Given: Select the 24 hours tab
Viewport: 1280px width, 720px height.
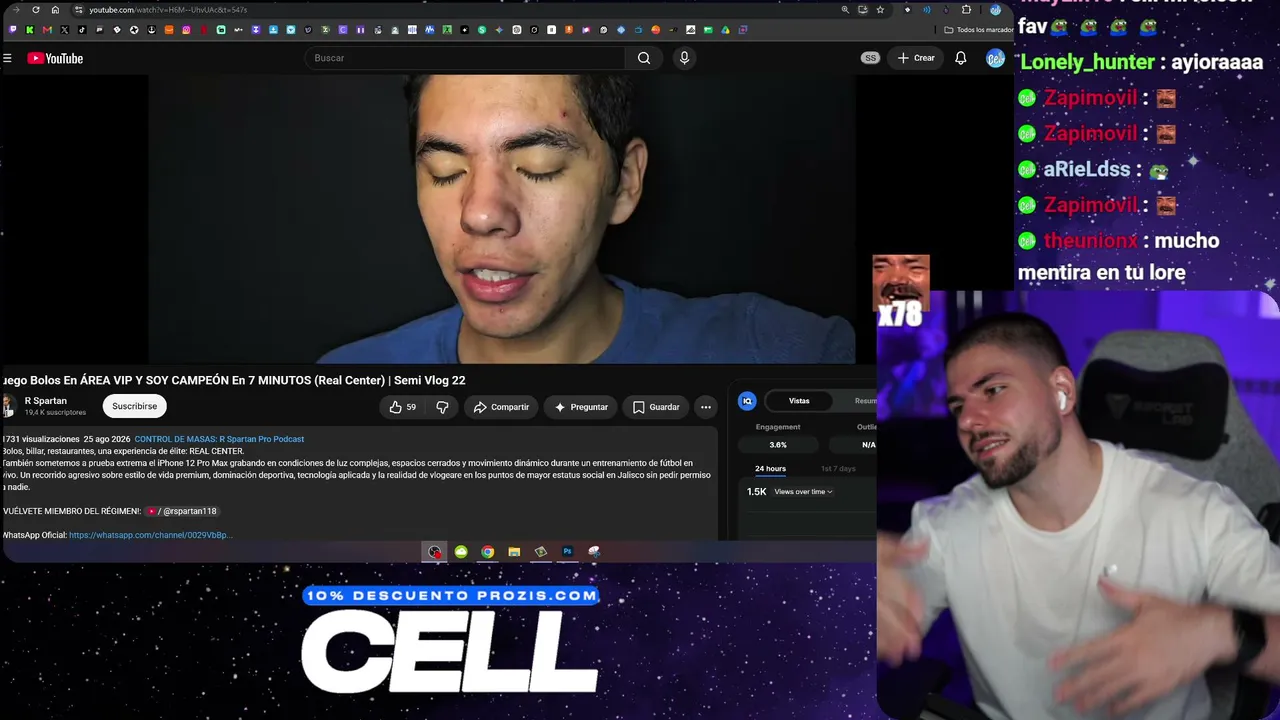Looking at the screenshot, I should [x=770, y=469].
